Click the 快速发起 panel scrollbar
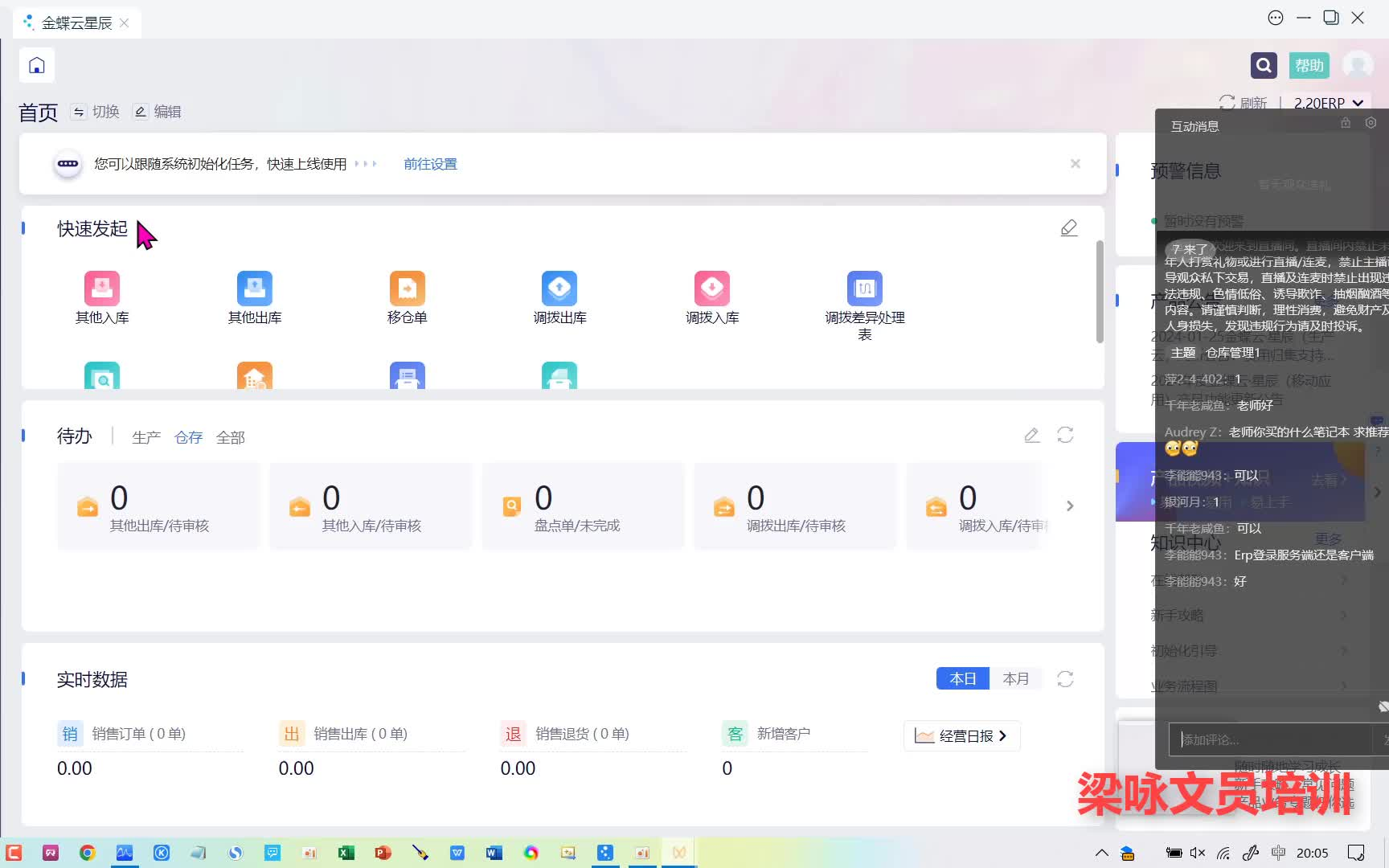The width and height of the screenshot is (1389, 868). 1100,291
